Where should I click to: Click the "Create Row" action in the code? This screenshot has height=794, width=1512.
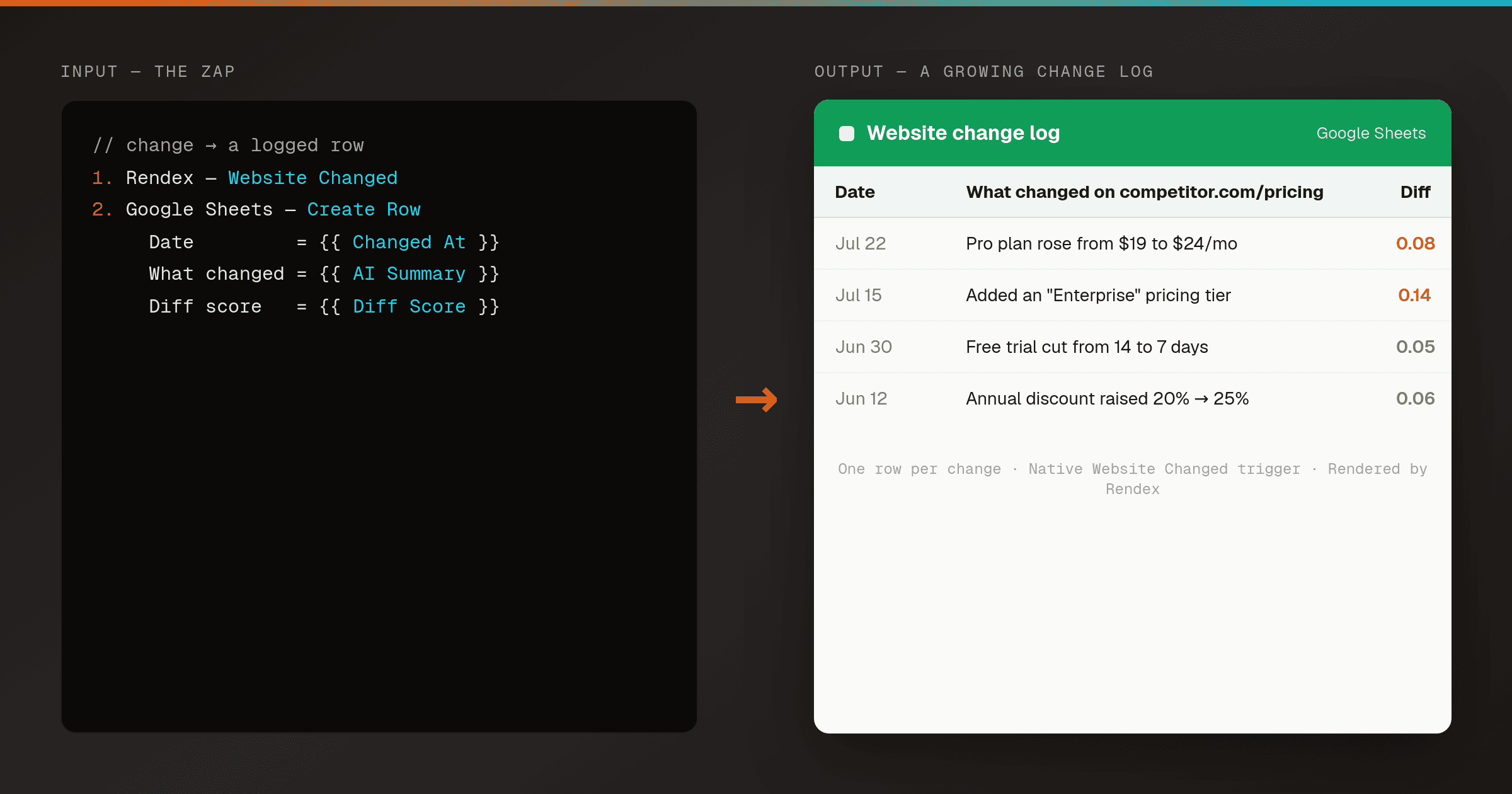click(364, 210)
